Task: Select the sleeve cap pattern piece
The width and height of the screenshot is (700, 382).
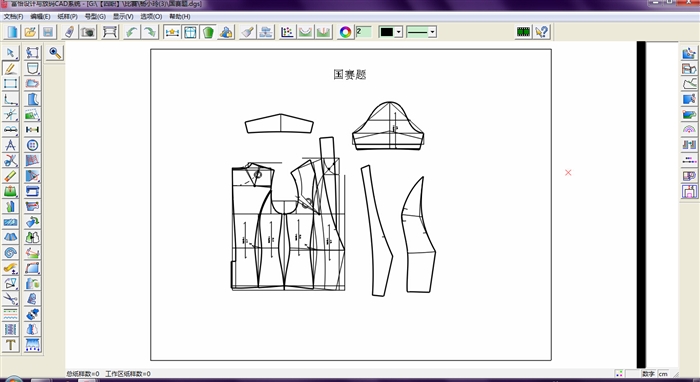Action: [x=388, y=126]
